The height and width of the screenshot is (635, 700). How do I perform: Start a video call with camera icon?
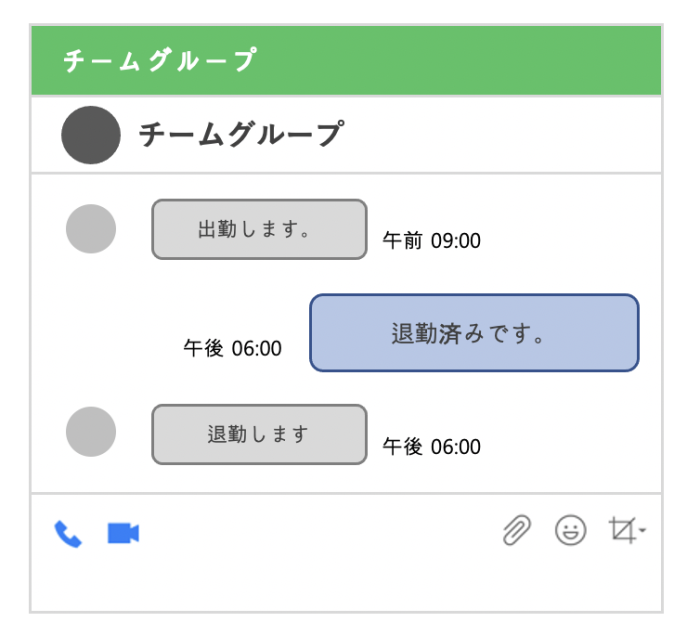(124, 533)
